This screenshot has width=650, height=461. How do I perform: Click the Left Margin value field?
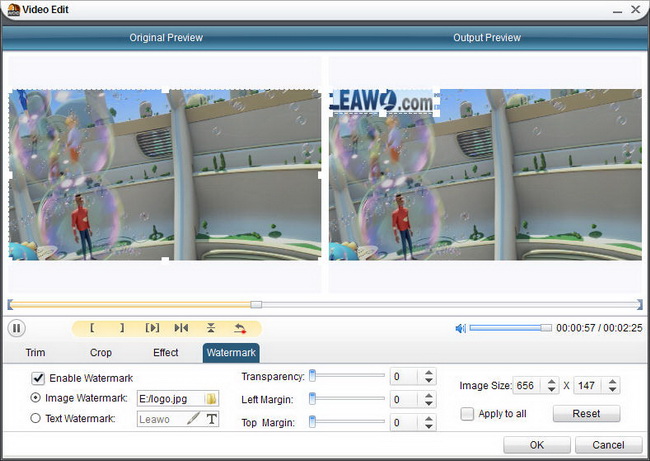[406, 400]
